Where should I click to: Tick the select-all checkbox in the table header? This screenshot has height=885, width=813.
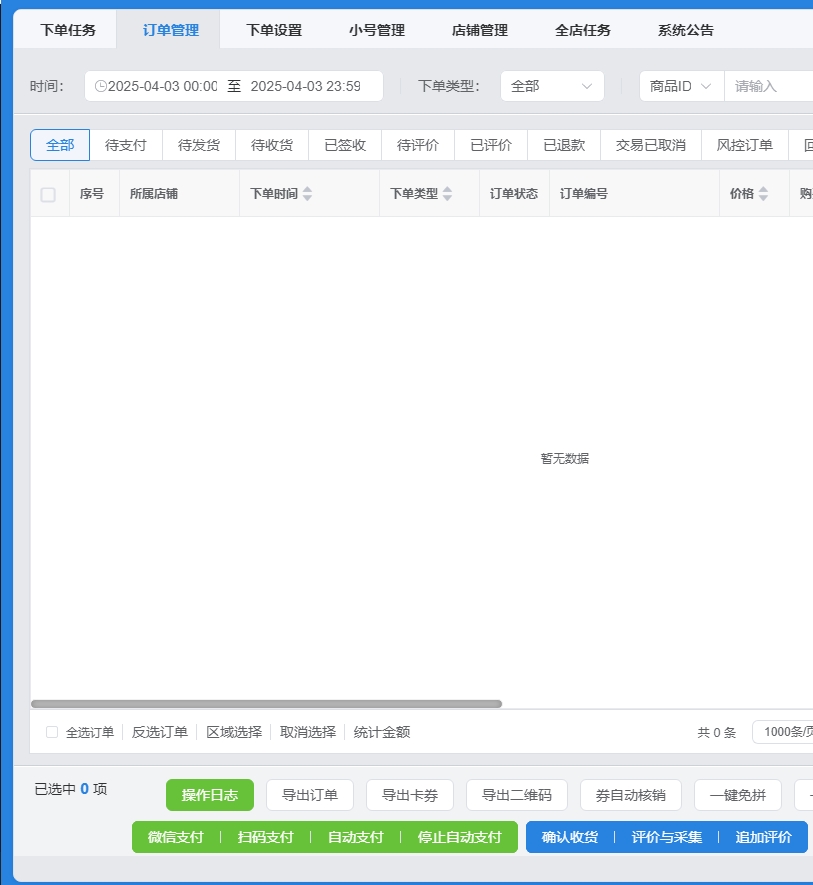(48, 195)
